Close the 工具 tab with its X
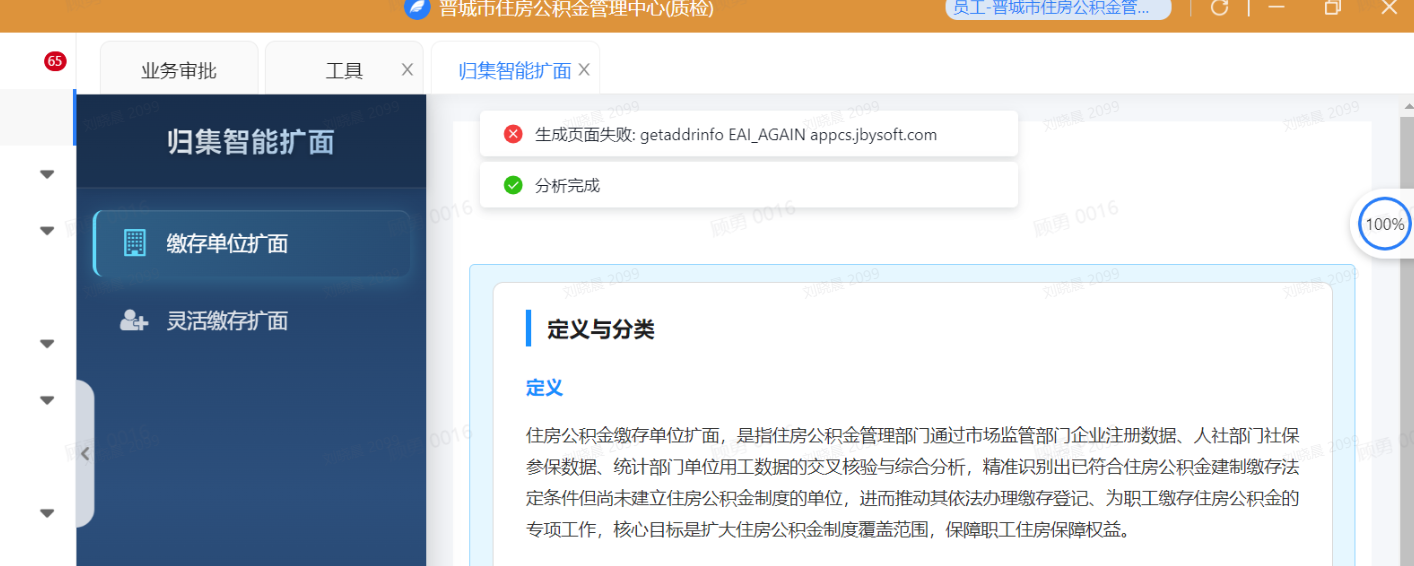Image resolution: width=1414 pixels, height=566 pixels. 407,69
